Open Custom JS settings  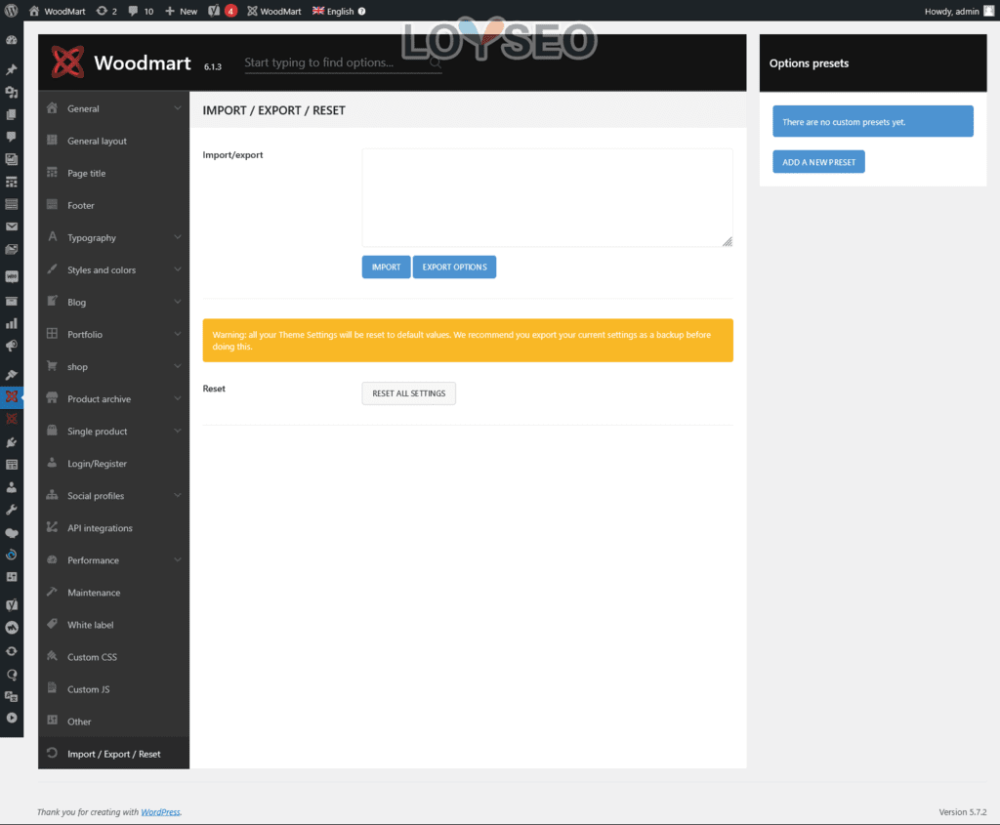[x=114, y=689]
